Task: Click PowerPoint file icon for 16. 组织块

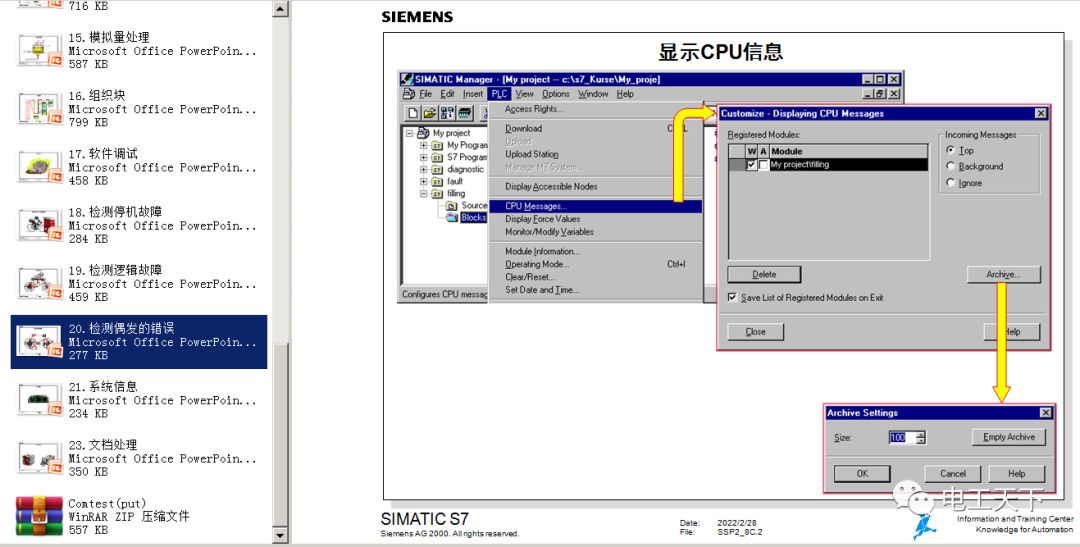Action: tap(40, 109)
